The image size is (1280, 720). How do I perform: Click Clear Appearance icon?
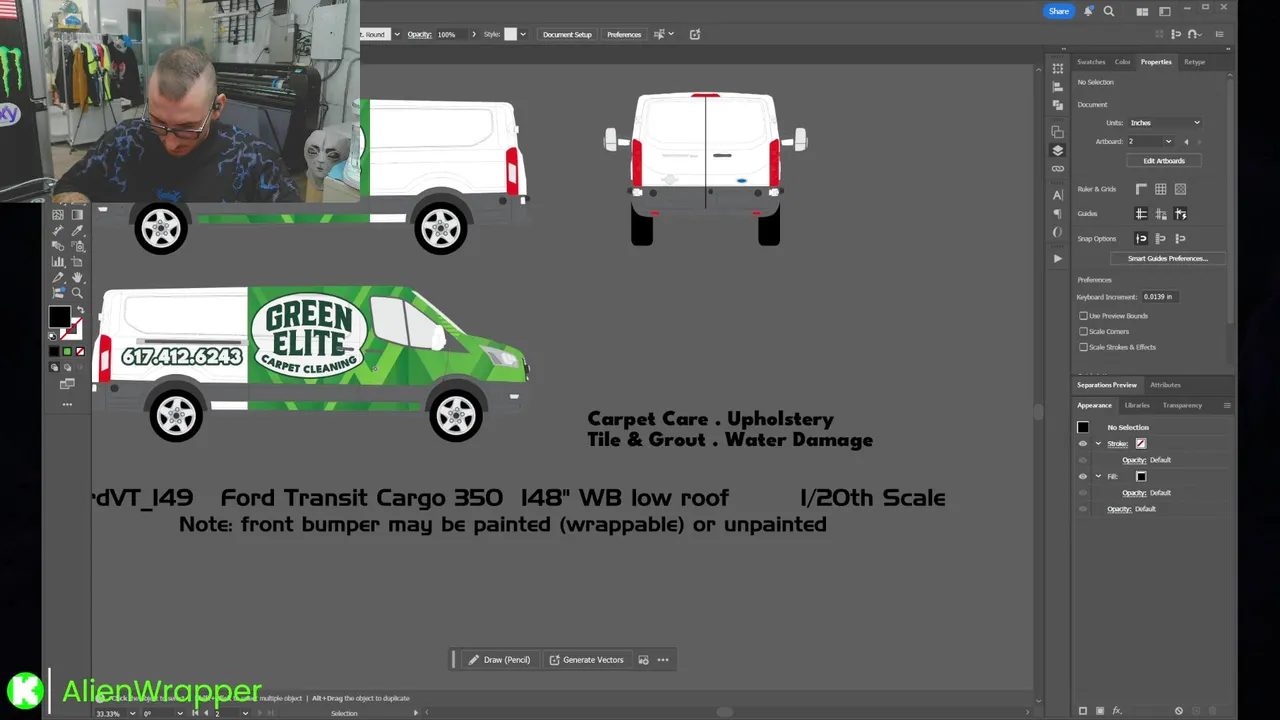pyautogui.click(x=1179, y=710)
